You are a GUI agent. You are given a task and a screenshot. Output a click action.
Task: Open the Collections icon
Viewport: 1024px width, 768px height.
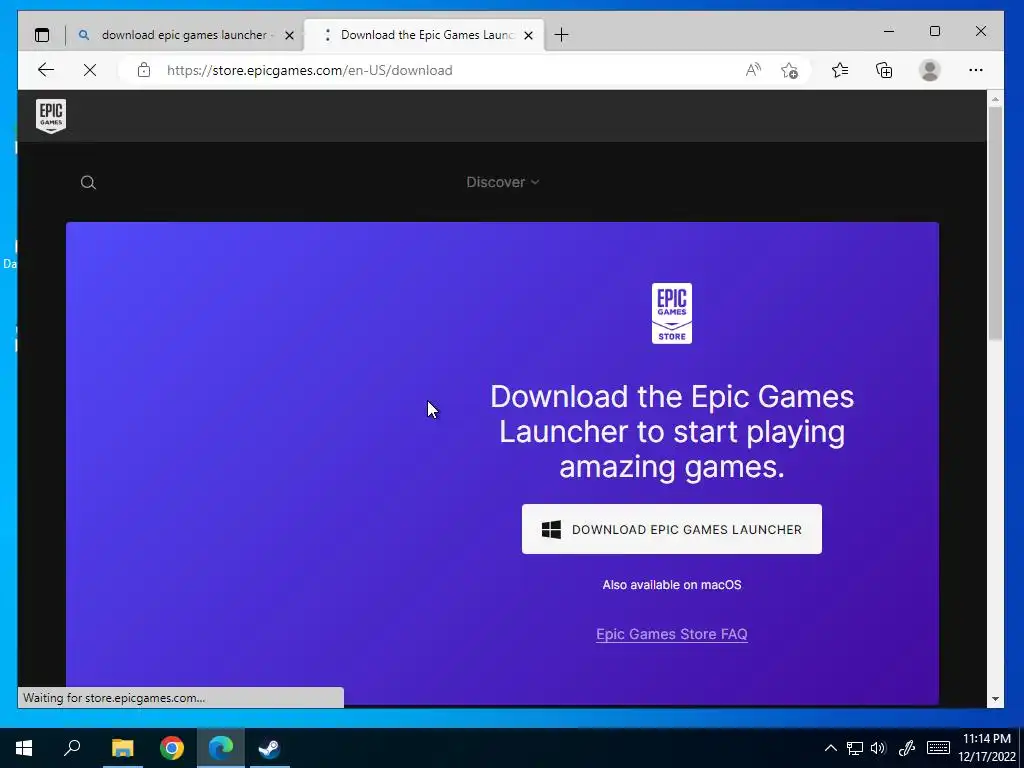pos(884,70)
